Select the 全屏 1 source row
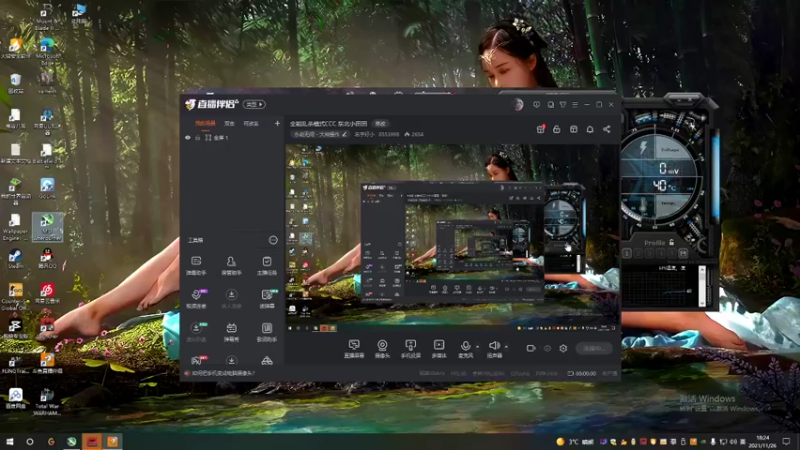 233,138
